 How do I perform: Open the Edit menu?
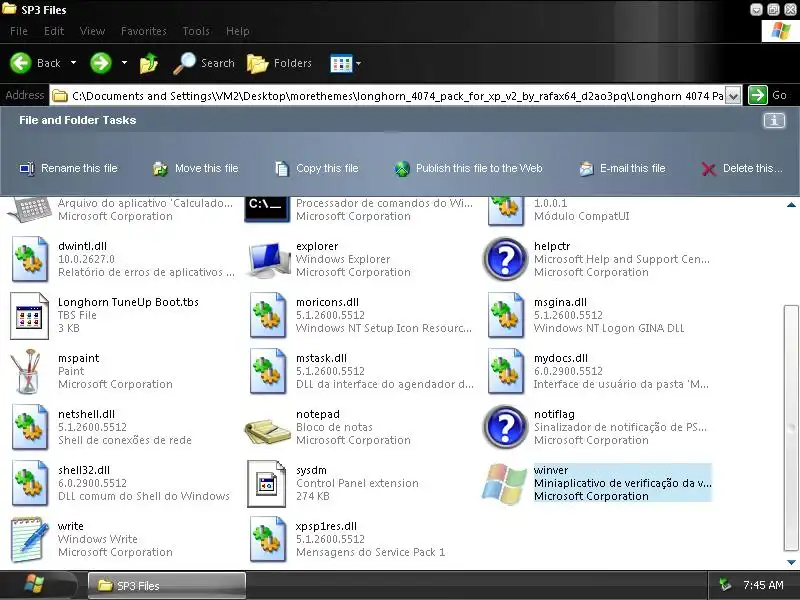(x=54, y=31)
